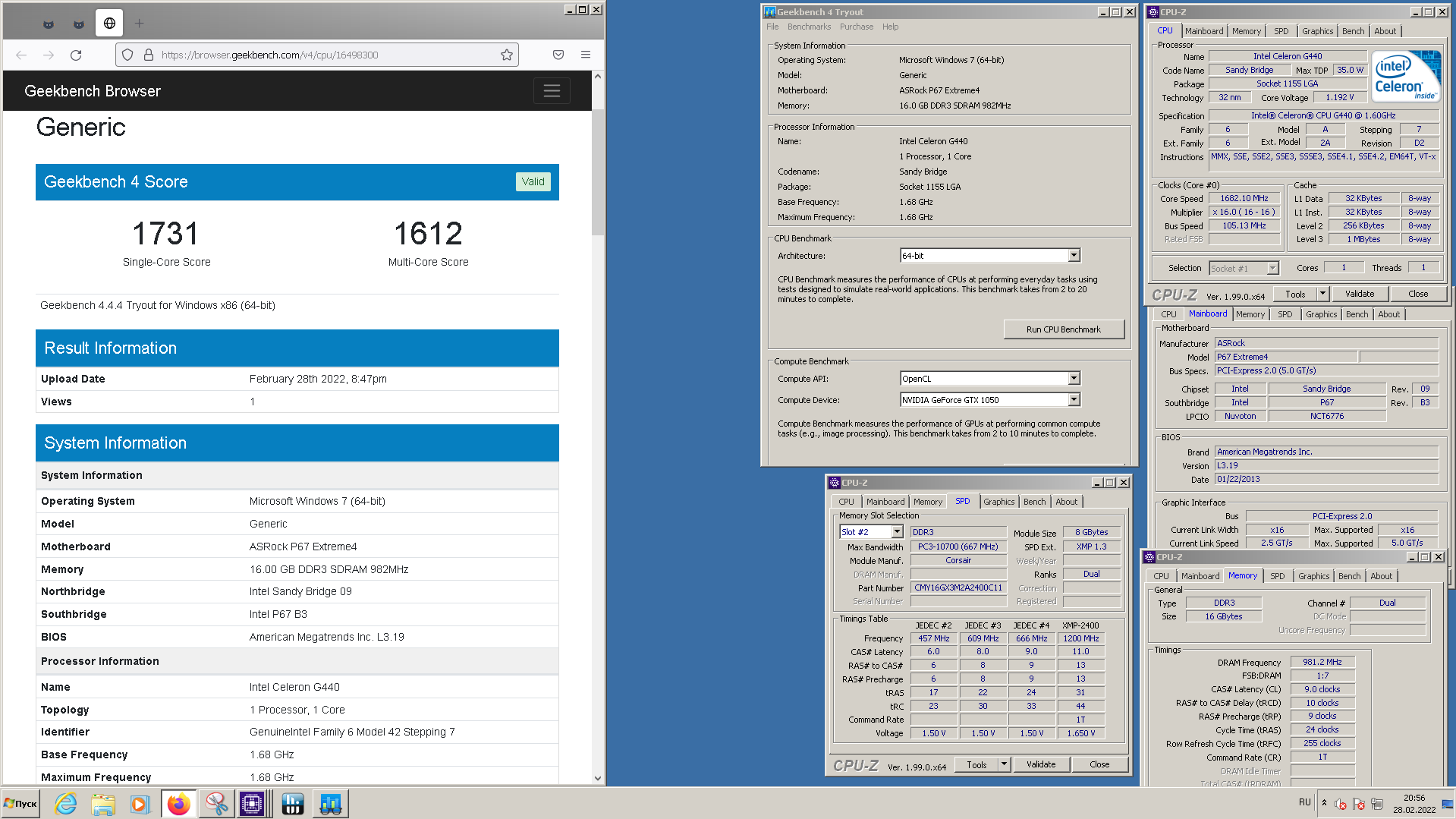
Task: Bookmark this page with the star icon
Action: pyautogui.click(x=507, y=55)
